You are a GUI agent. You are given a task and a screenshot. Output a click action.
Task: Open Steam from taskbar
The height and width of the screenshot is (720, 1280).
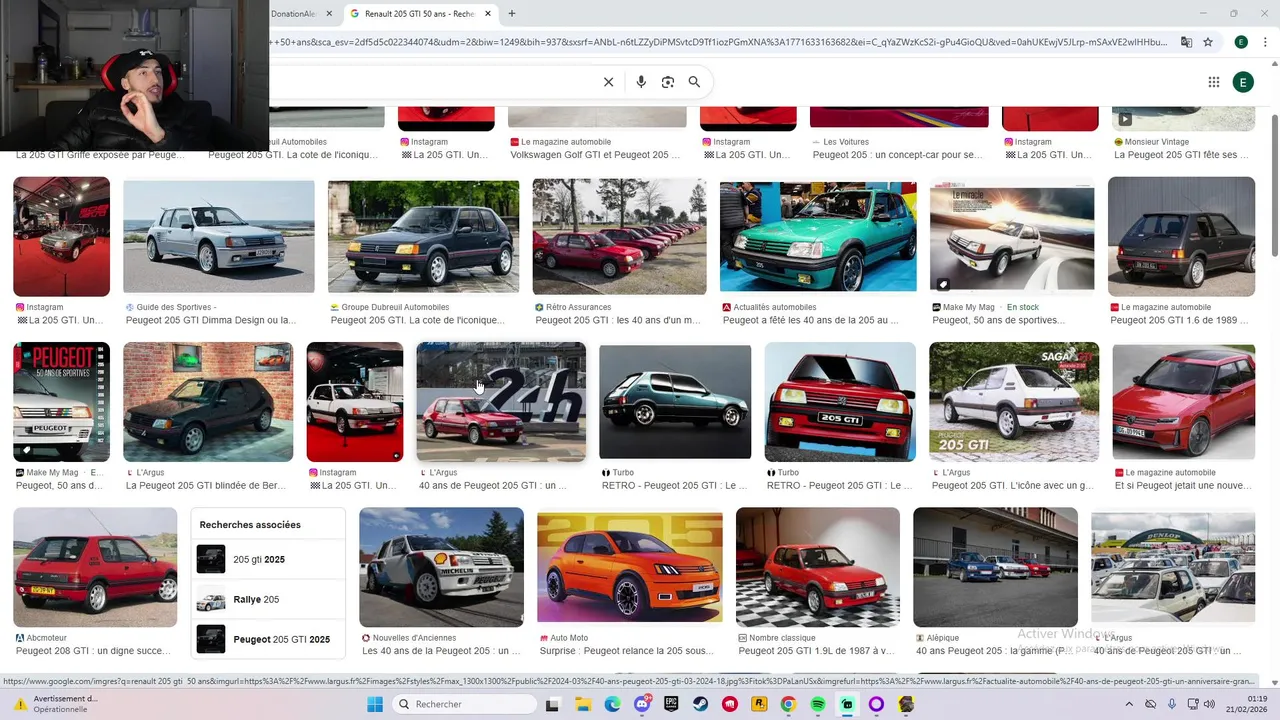click(x=701, y=704)
